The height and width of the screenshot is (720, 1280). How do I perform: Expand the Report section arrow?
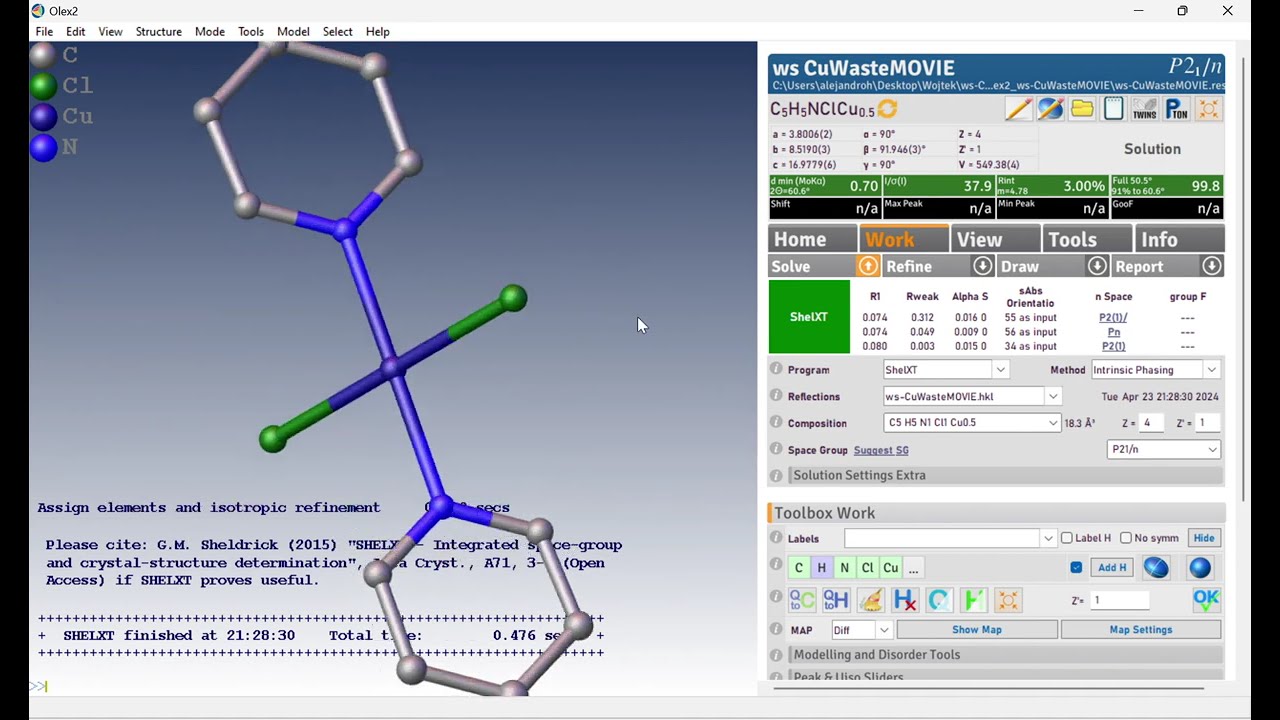coord(1212,266)
